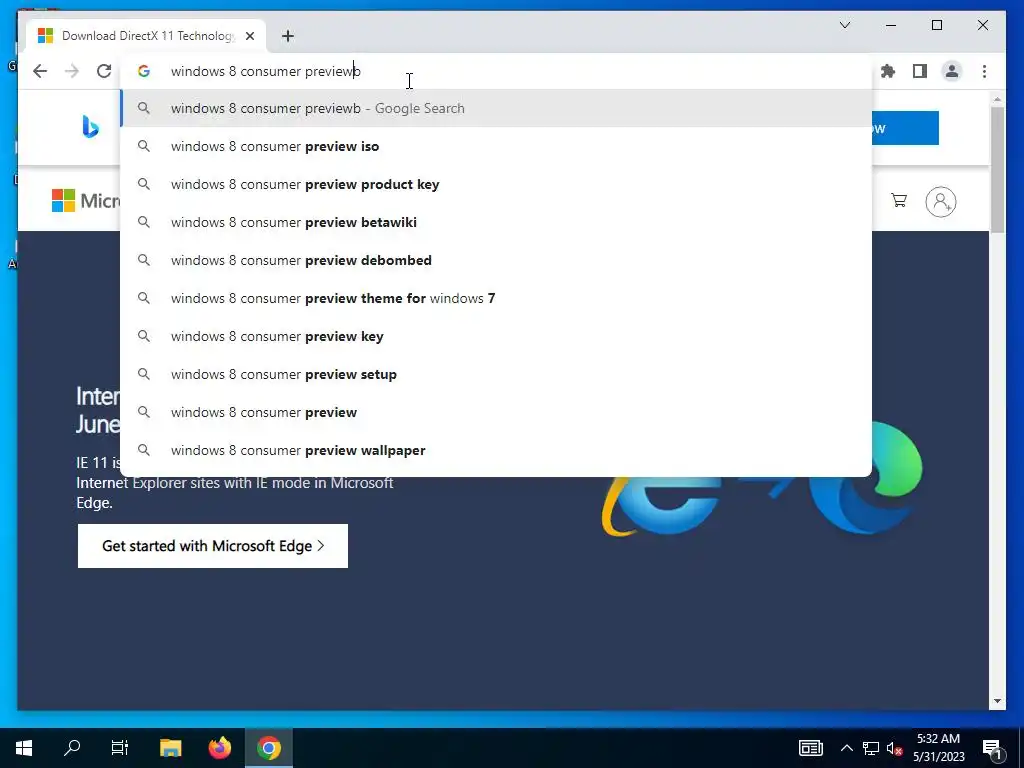The image size is (1024, 768).
Task: Open a new tab with plus button
Action: (288, 36)
